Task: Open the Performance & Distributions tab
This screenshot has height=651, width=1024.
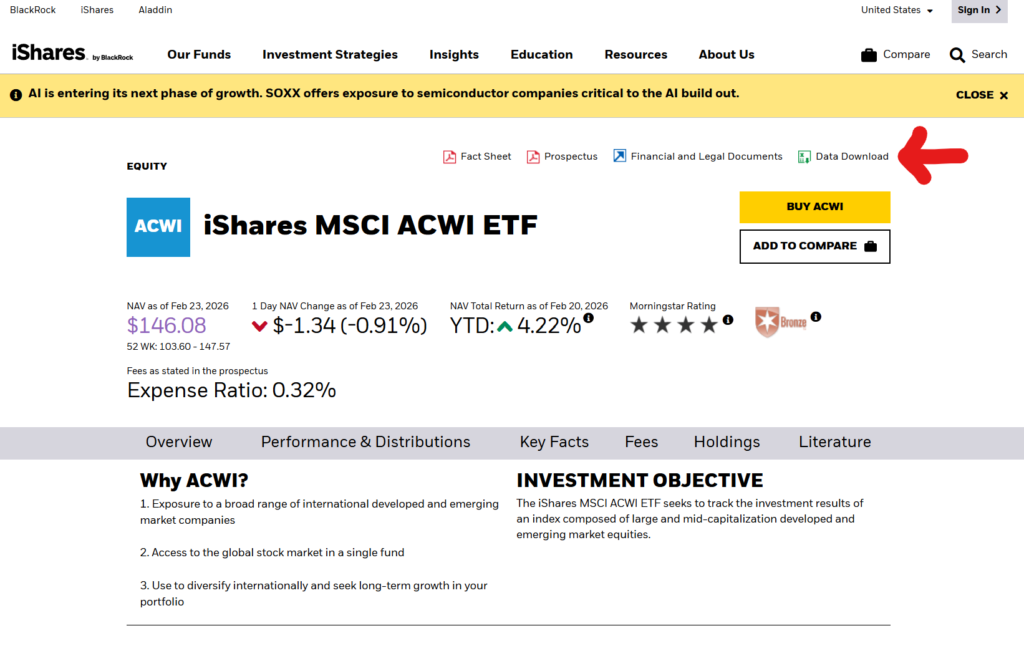Action: click(x=365, y=442)
